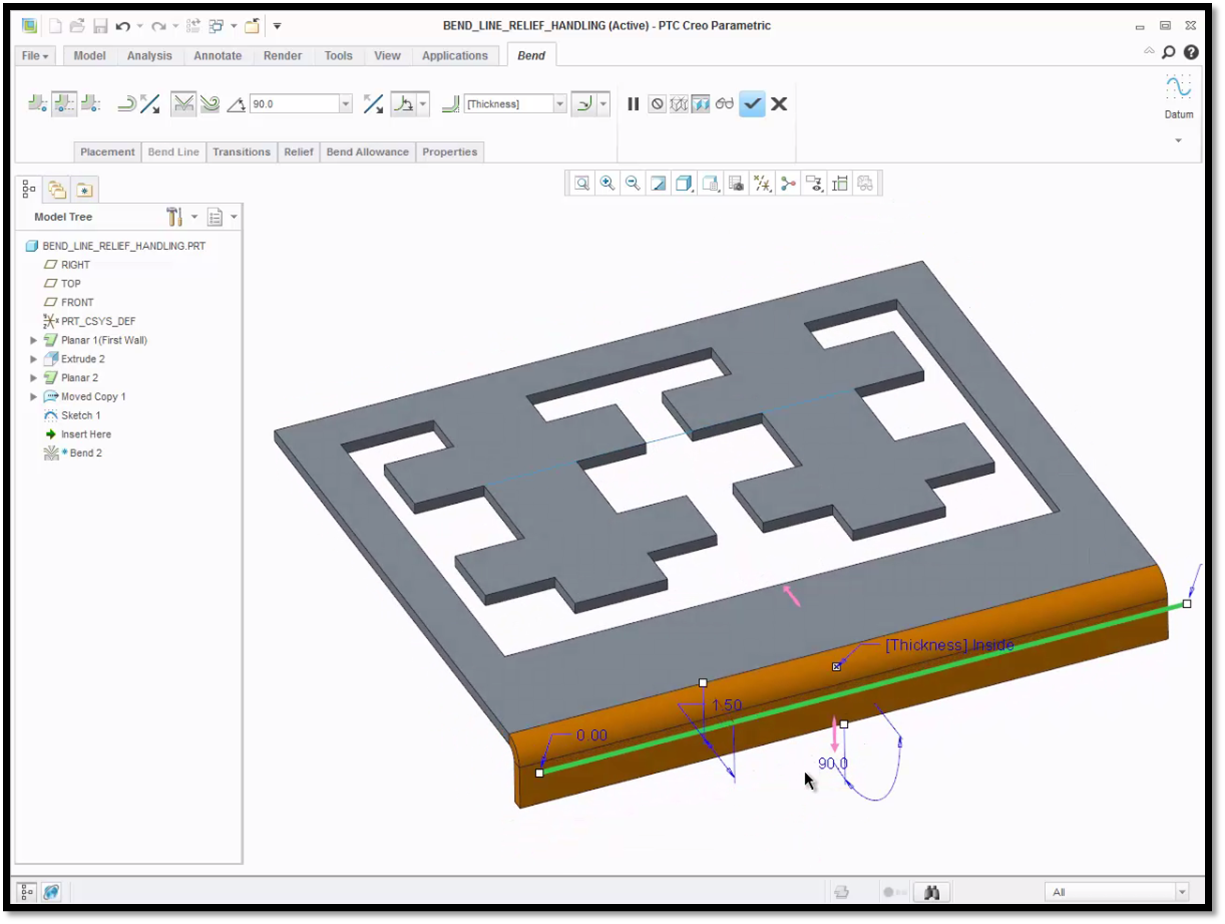Click the [Thickness] radius input field
The width and height of the screenshot is (1225, 924).
pos(508,103)
